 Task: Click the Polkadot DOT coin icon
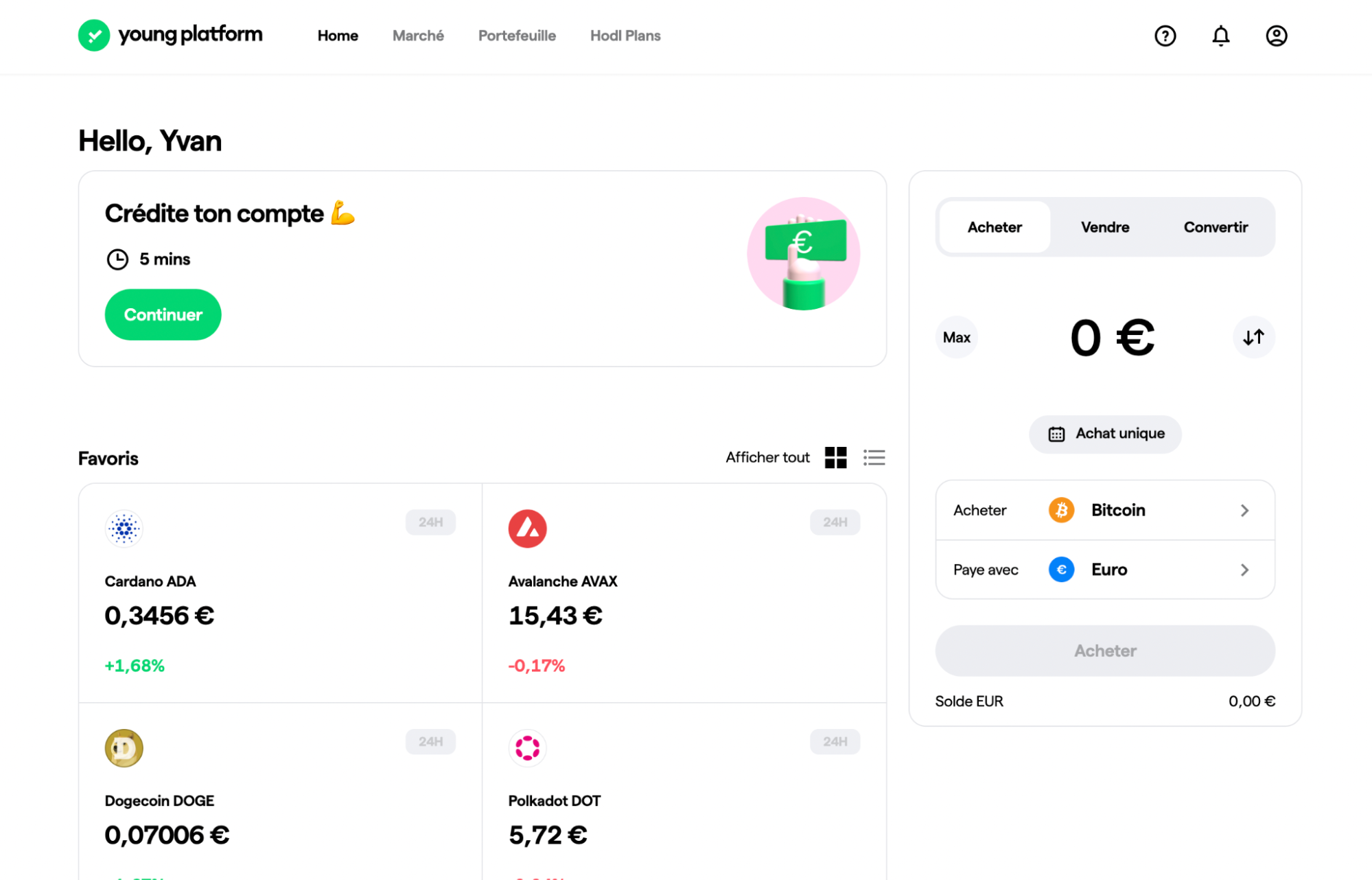(527, 748)
